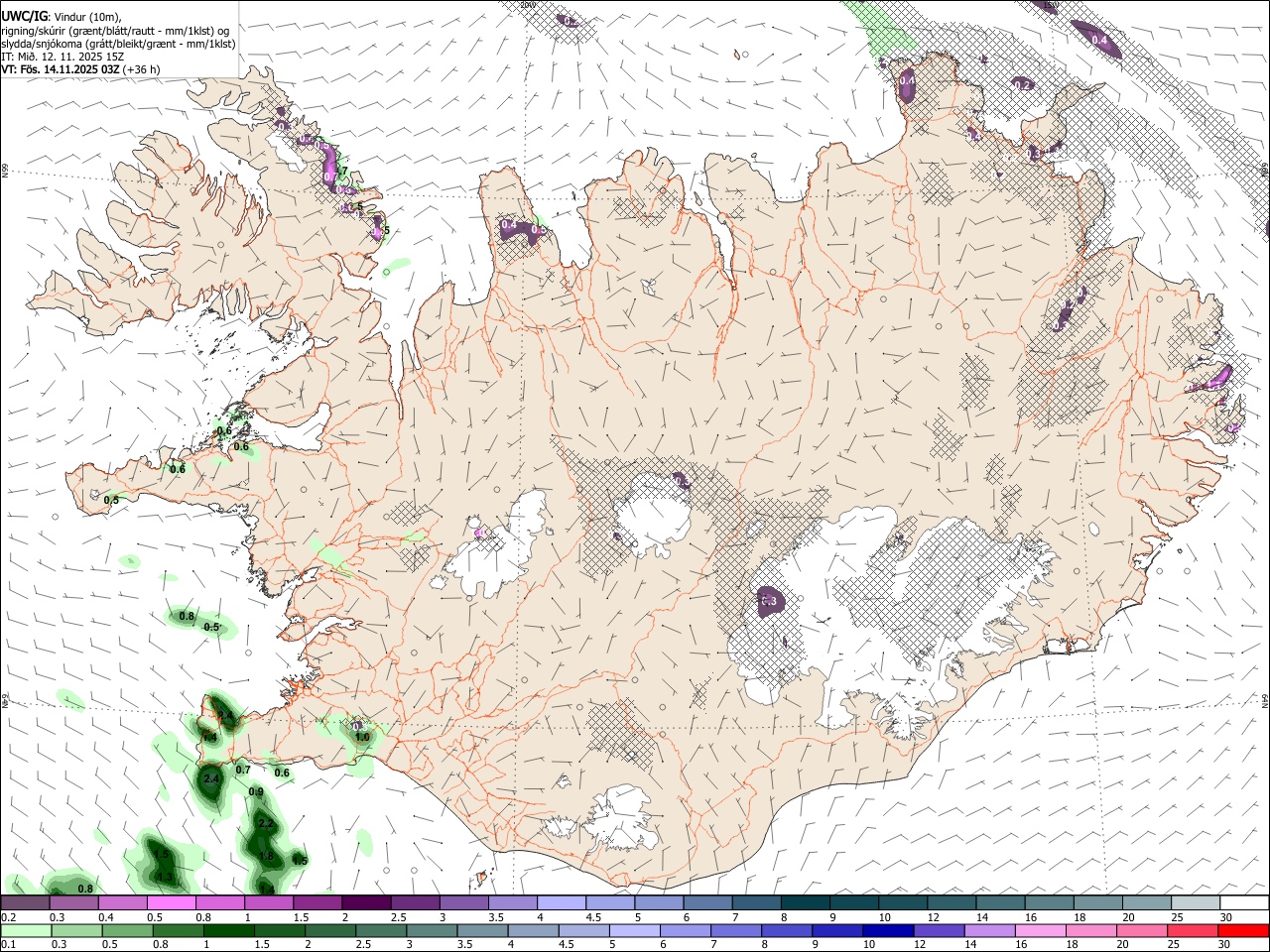Screen dimensions: 1270x952
Task: Pick the salmon-red rain-scale swatch labeled 25
Action: coord(1193,930)
